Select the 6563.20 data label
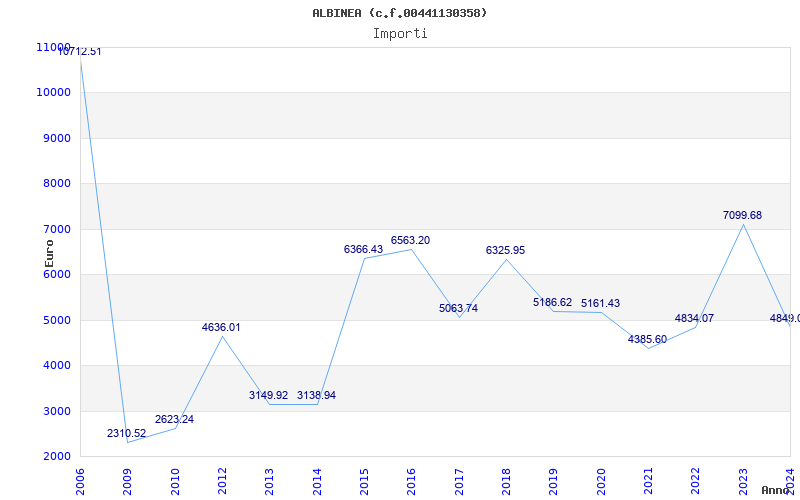Image resolution: width=800 pixels, height=500 pixels. click(411, 240)
